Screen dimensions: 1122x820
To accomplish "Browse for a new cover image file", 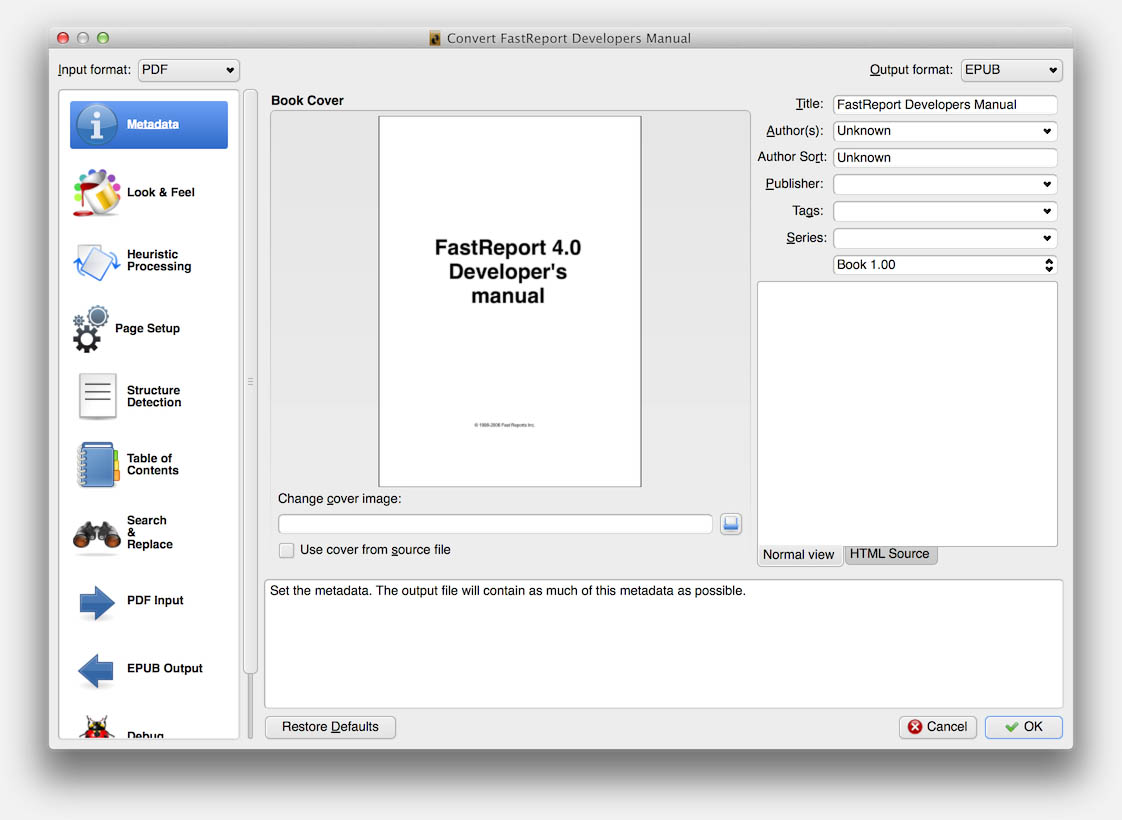I will [x=731, y=524].
